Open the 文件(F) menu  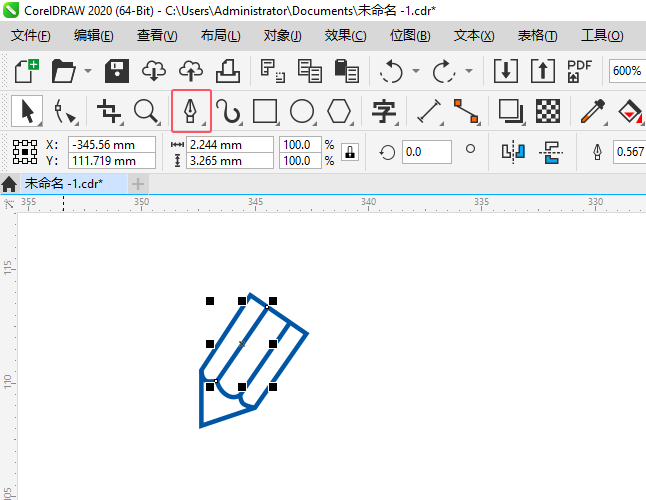pyautogui.click(x=31, y=35)
